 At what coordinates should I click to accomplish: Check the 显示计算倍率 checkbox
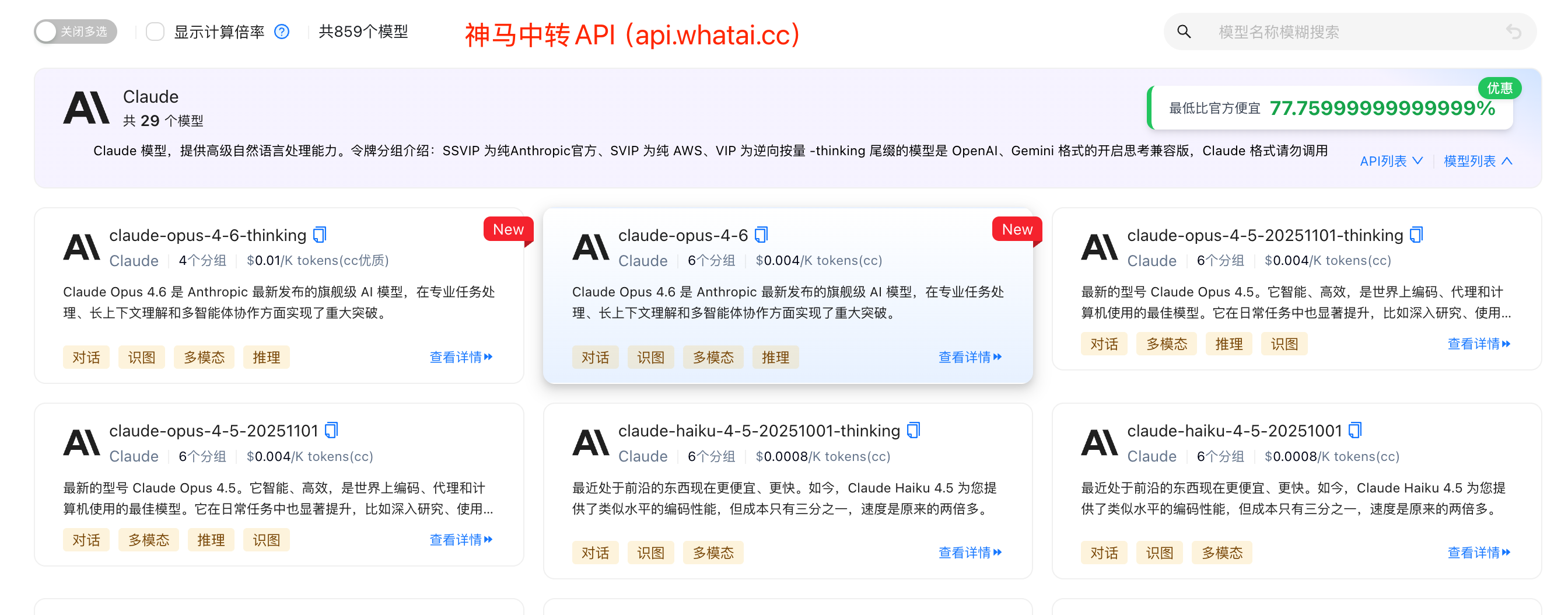click(155, 32)
